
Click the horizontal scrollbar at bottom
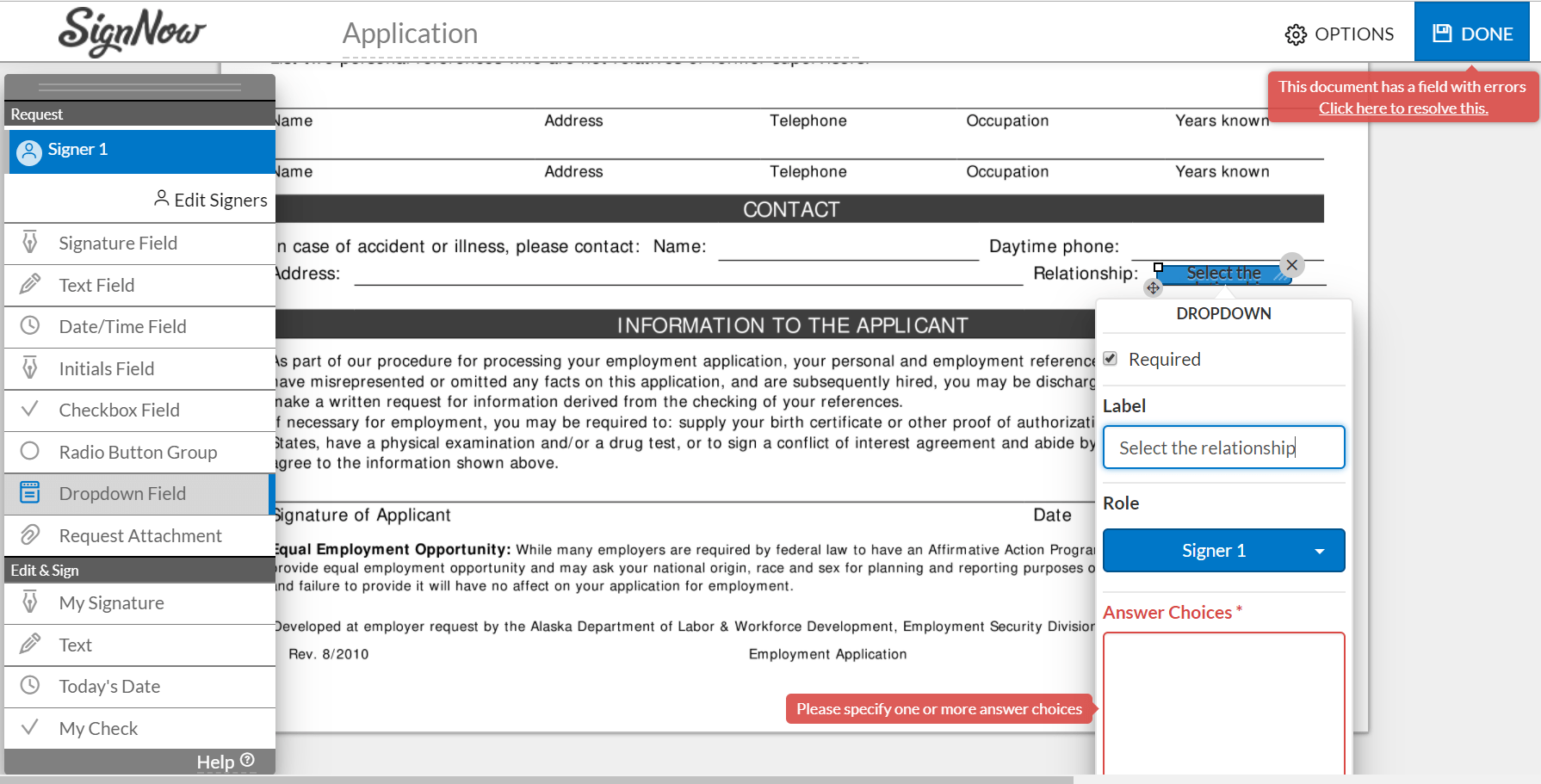pyautogui.click(x=536, y=780)
